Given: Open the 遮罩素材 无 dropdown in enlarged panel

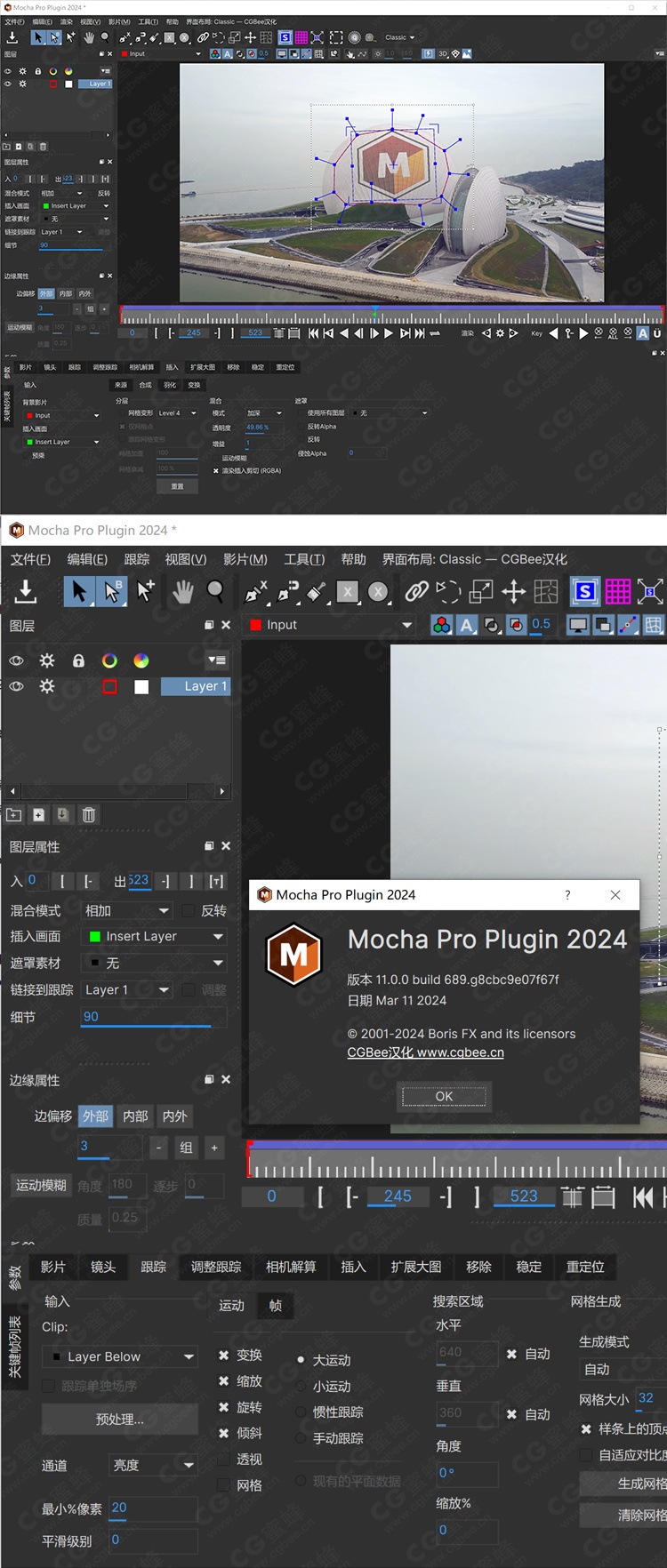Looking at the screenshot, I should (154, 963).
